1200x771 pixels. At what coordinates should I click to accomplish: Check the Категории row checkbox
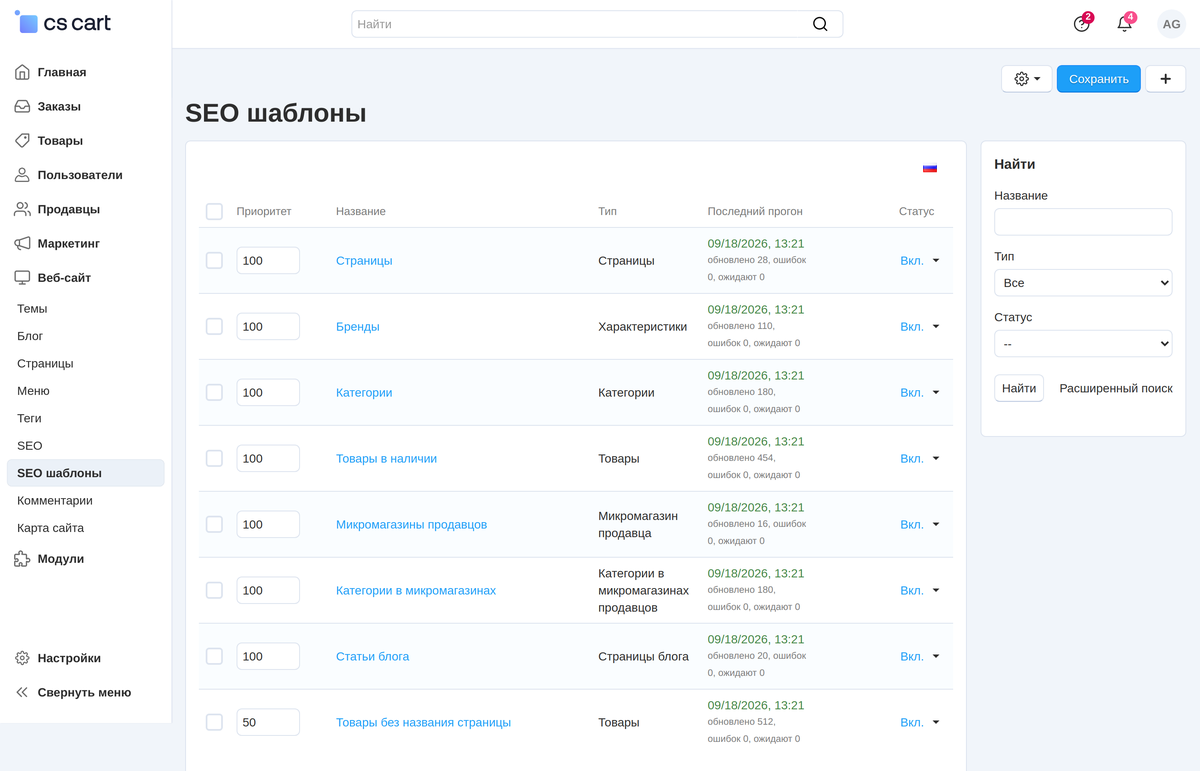click(x=214, y=392)
